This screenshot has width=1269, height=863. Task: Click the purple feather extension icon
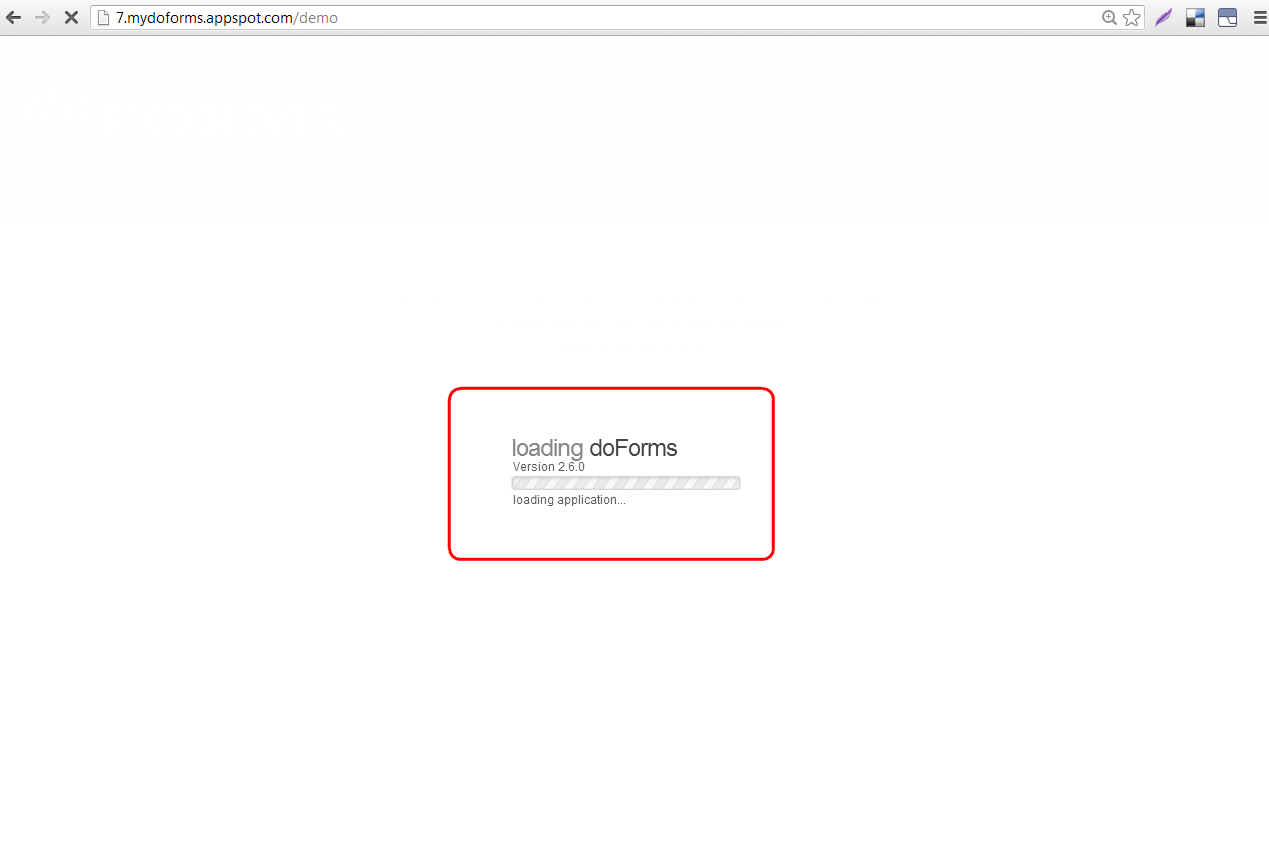(1163, 18)
